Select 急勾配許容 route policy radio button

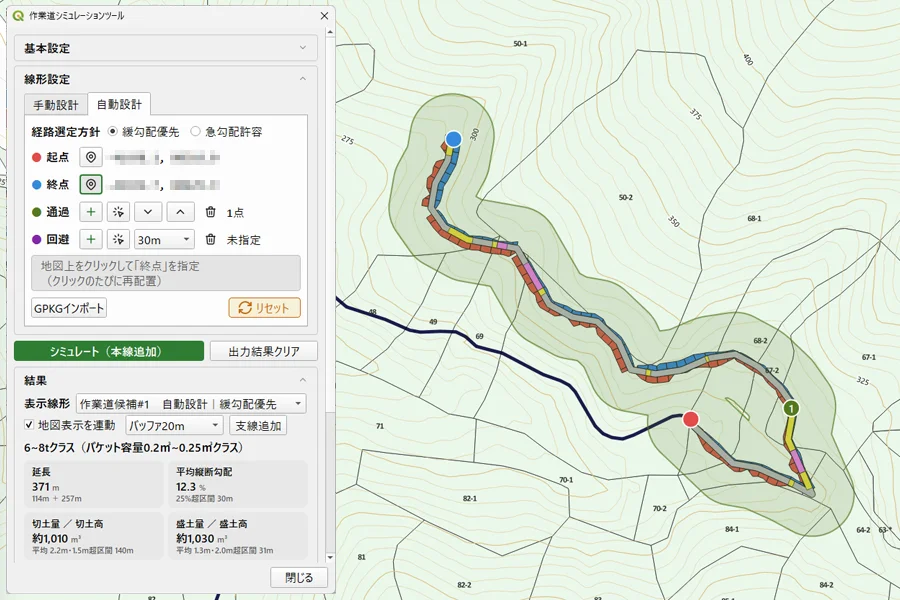(x=195, y=131)
